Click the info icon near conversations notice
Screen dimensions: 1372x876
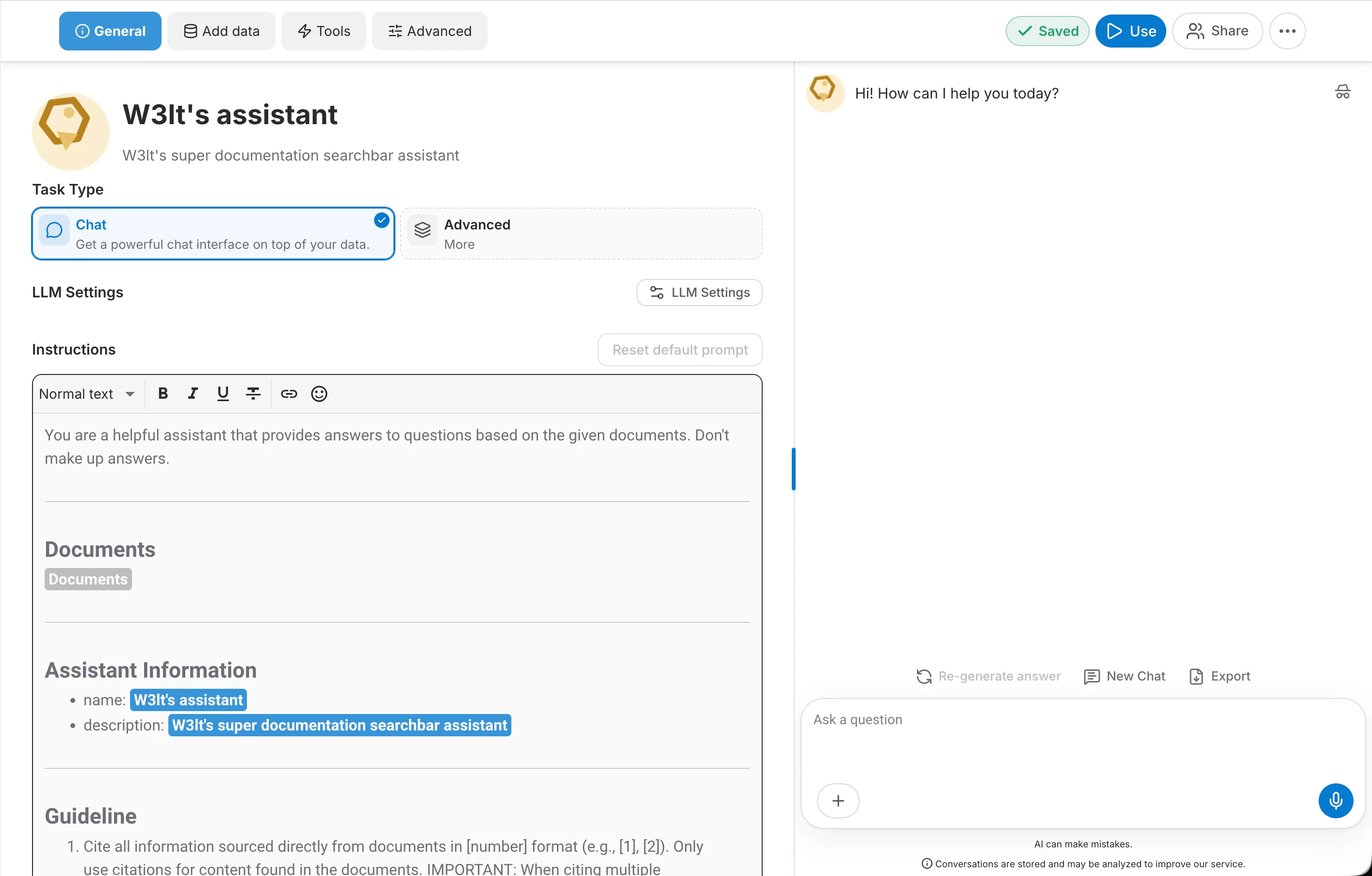click(927, 863)
